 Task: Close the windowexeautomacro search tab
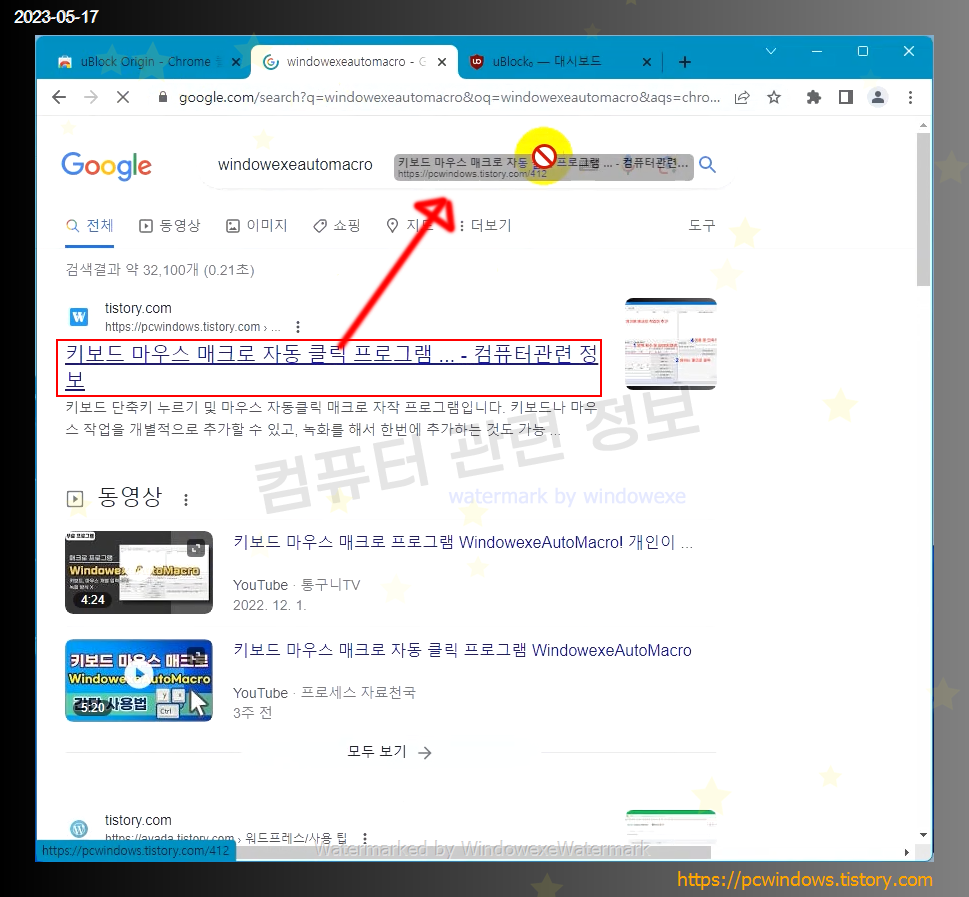point(442,62)
